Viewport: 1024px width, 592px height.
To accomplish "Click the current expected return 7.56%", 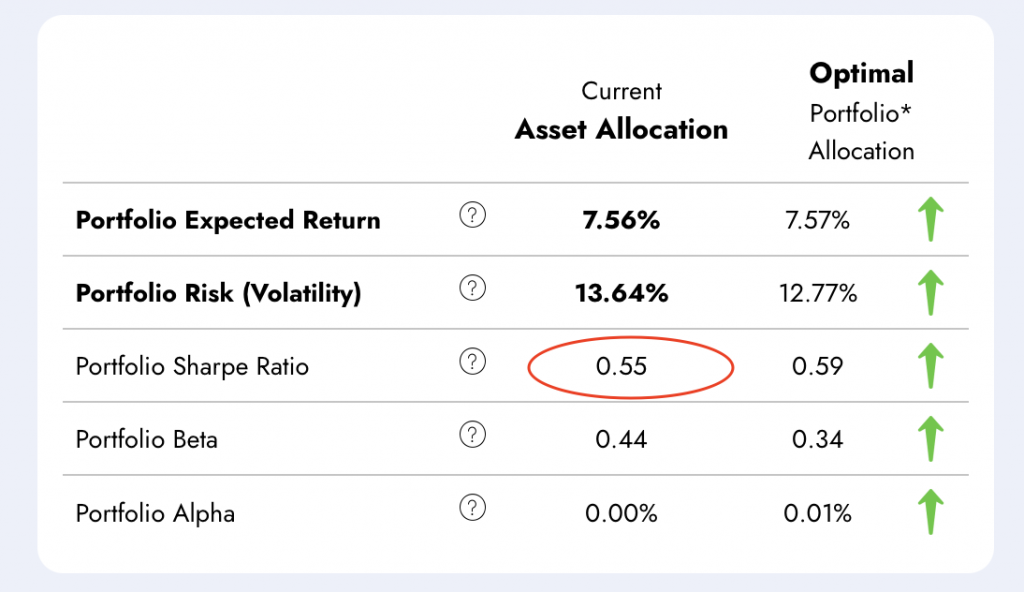I will click(621, 220).
